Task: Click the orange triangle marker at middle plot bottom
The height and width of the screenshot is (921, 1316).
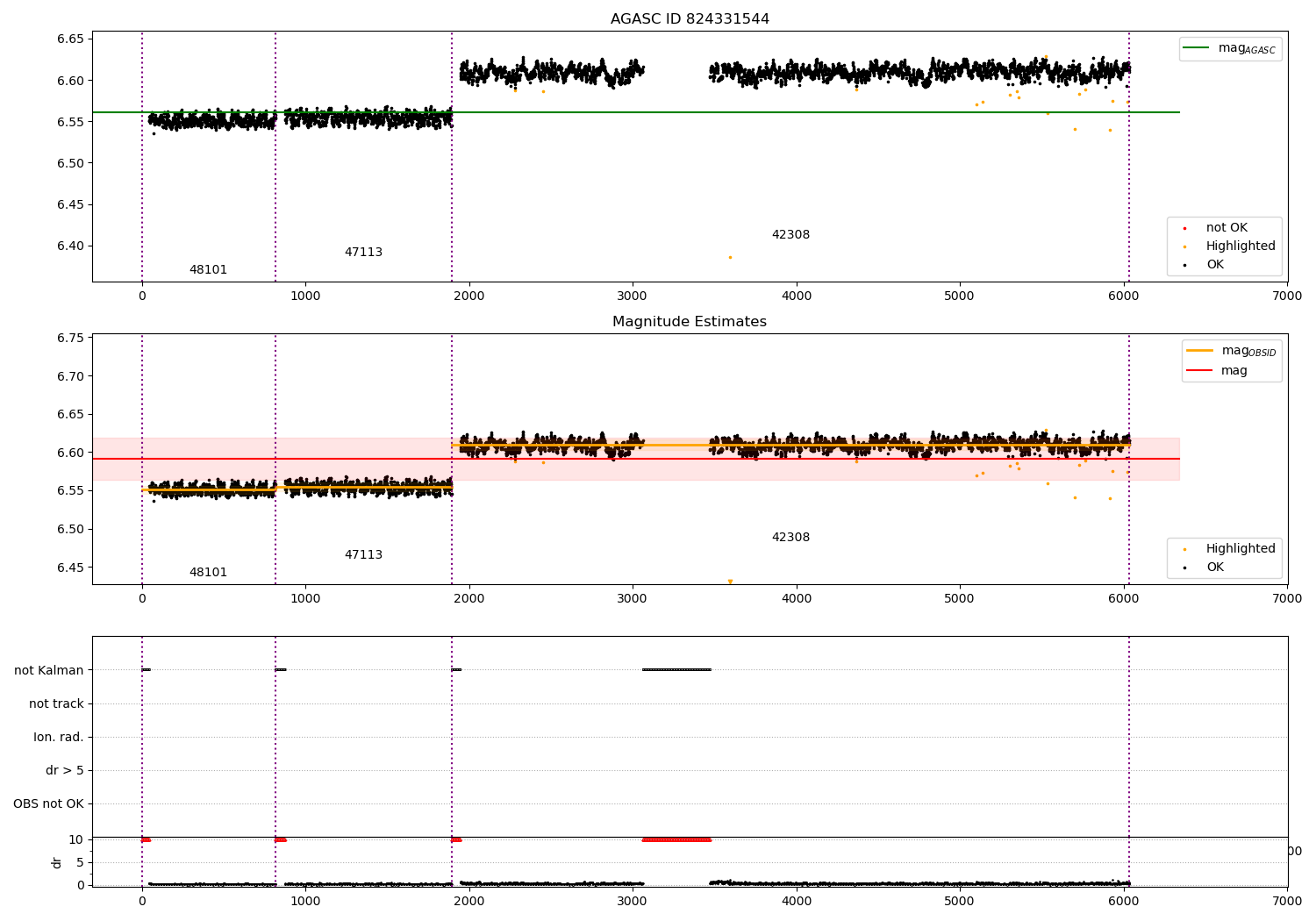Action: click(730, 582)
